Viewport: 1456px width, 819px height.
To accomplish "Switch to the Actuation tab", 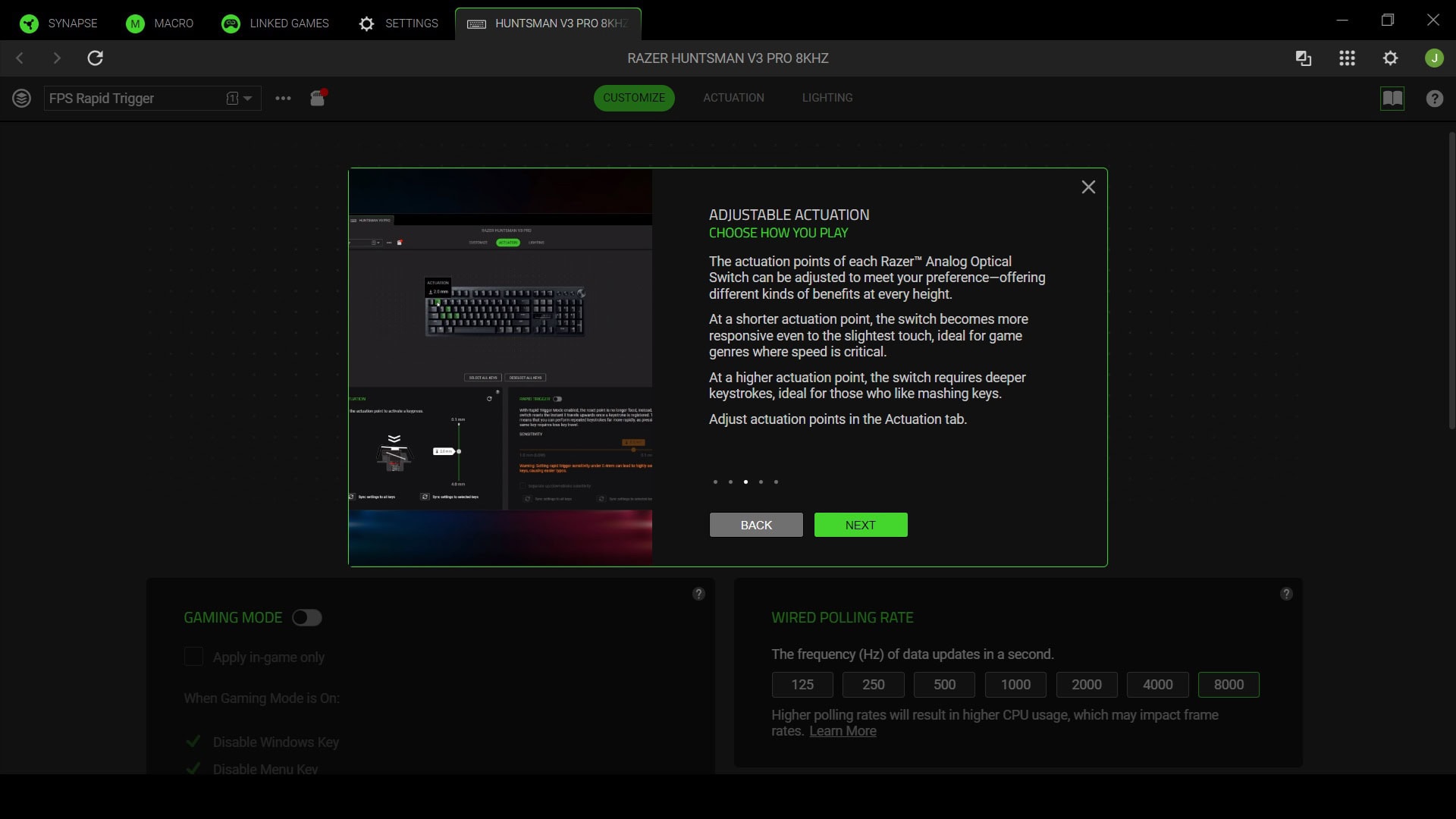I will 733,97.
